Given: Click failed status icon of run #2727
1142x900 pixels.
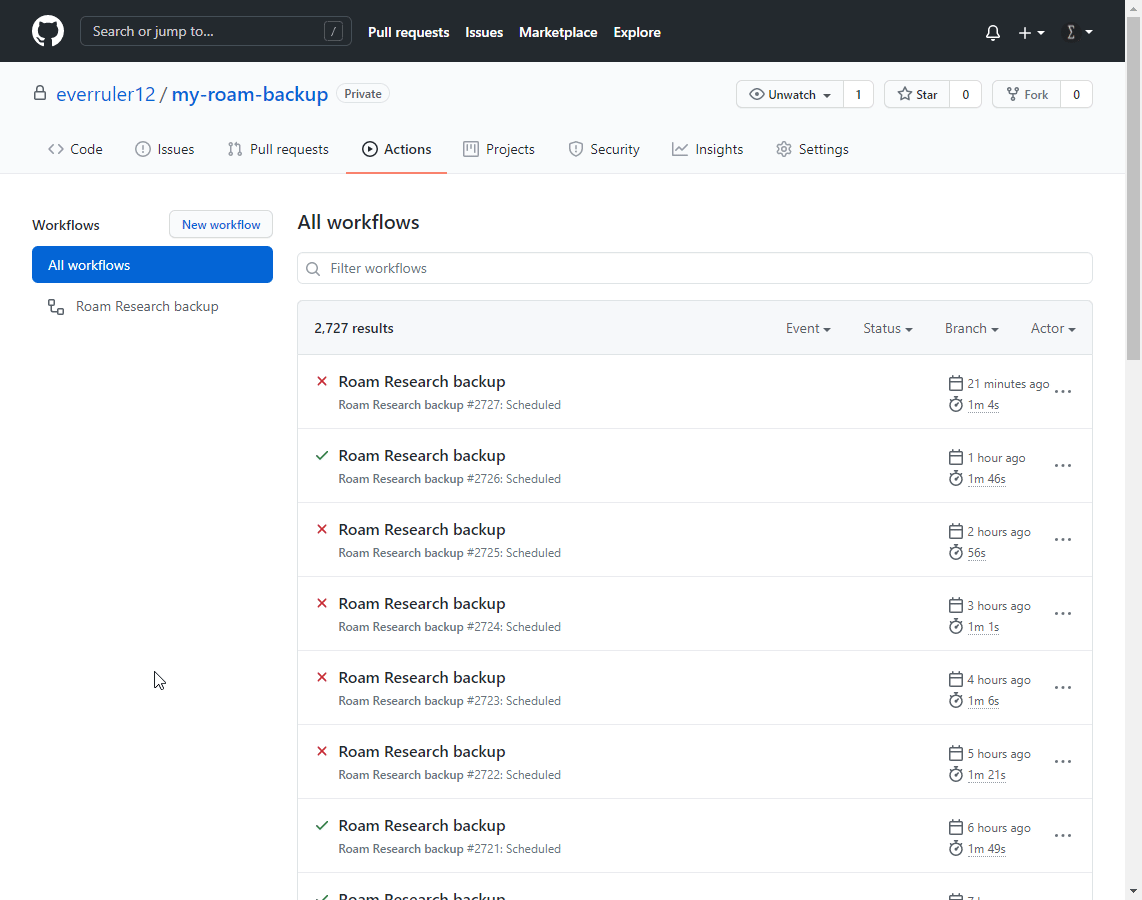Looking at the screenshot, I should (x=322, y=381).
